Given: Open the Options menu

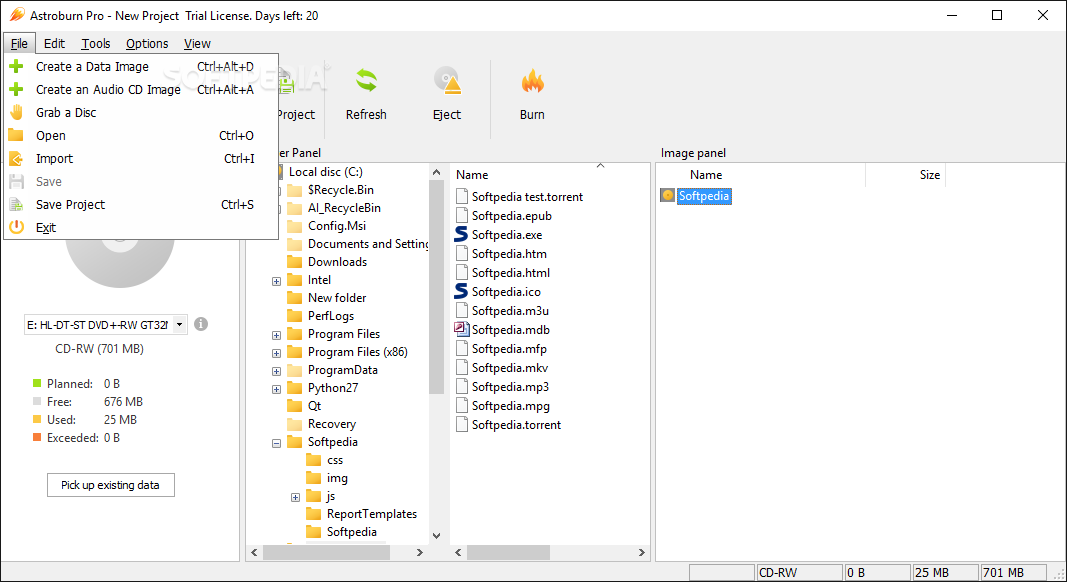Looking at the screenshot, I should 147,44.
